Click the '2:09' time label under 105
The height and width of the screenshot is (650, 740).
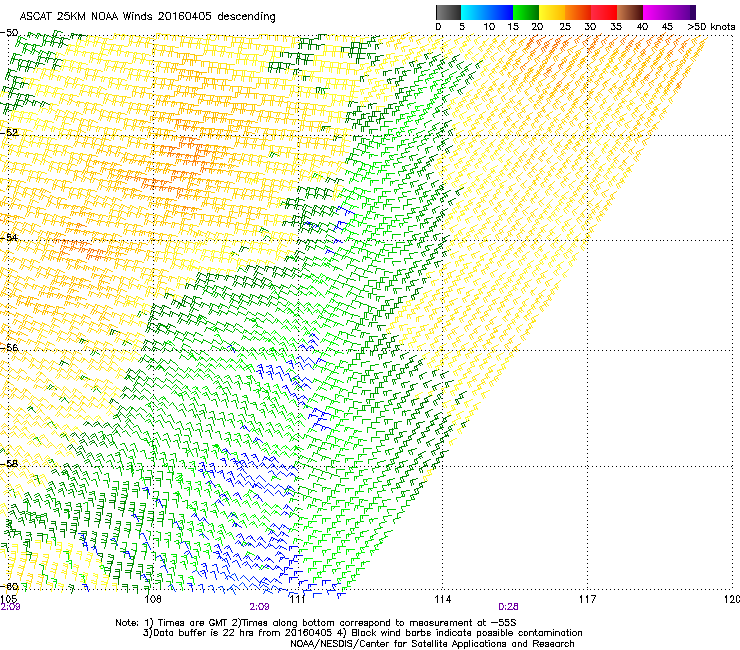pos(10,607)
